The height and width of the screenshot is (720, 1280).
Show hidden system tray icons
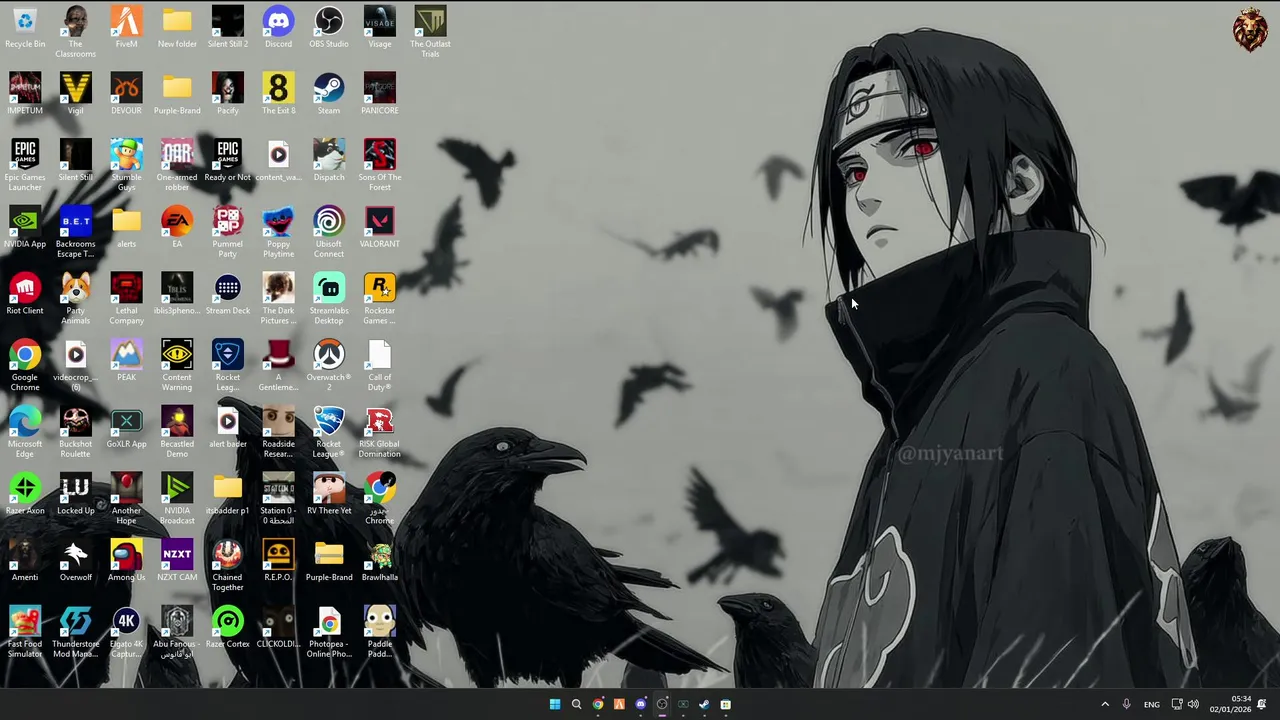tap(1105, 704)
